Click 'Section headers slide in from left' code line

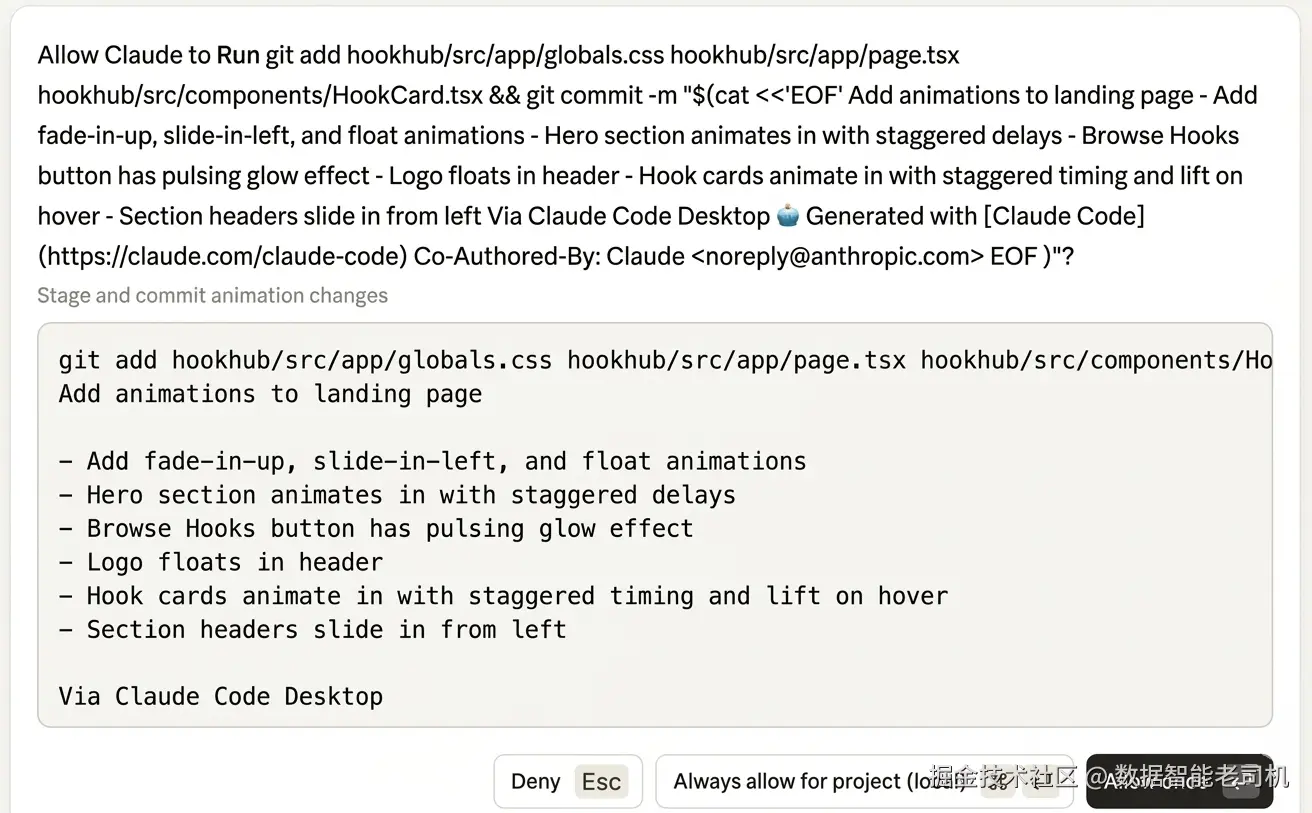click(312, 629)
